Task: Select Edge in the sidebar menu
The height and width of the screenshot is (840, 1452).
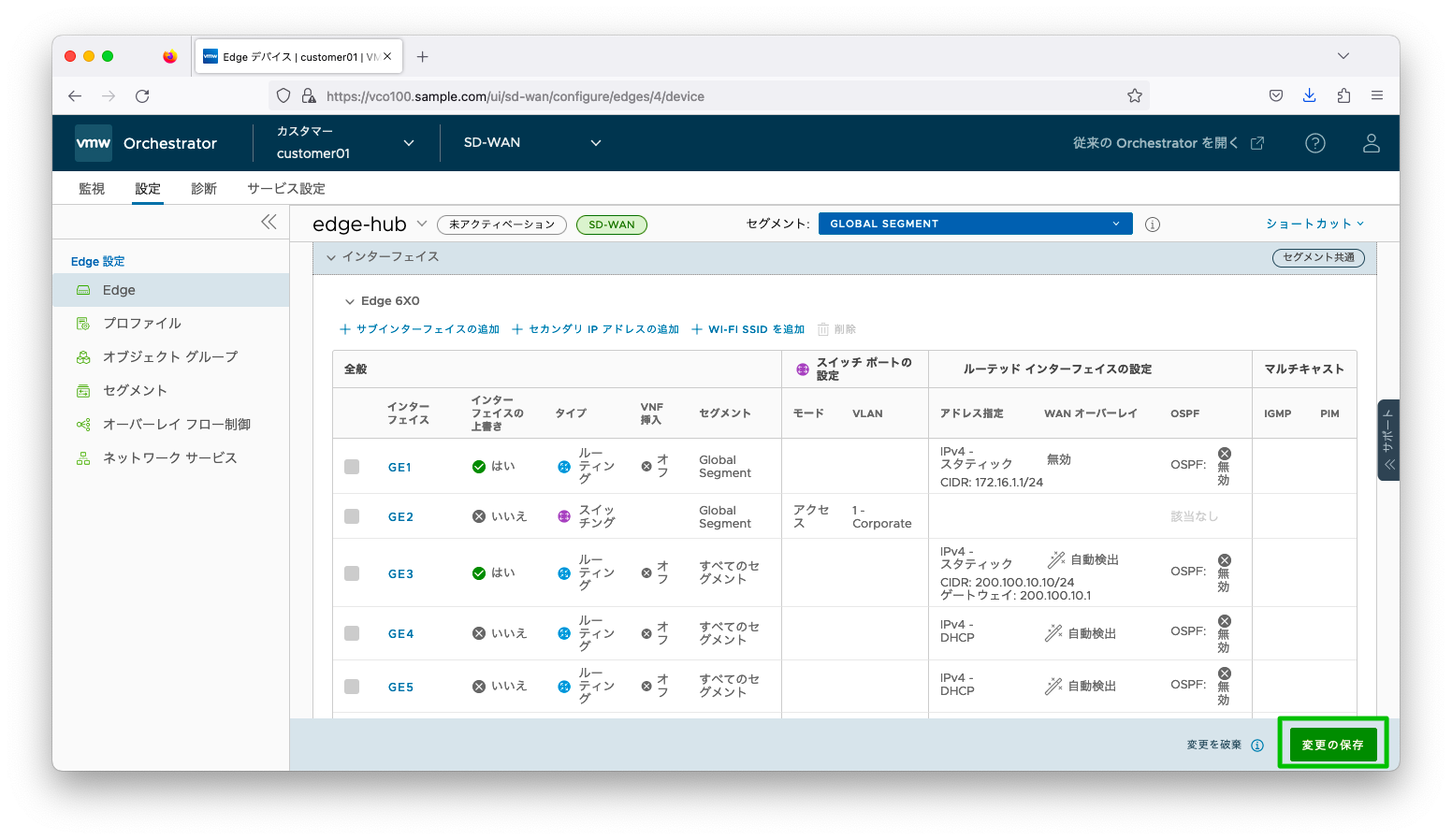Action: coord(170,290)
